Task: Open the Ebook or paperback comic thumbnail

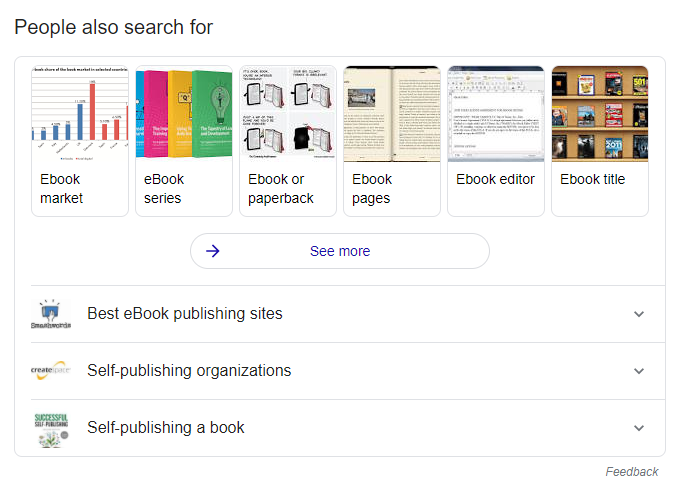Action: coord(288,114)
